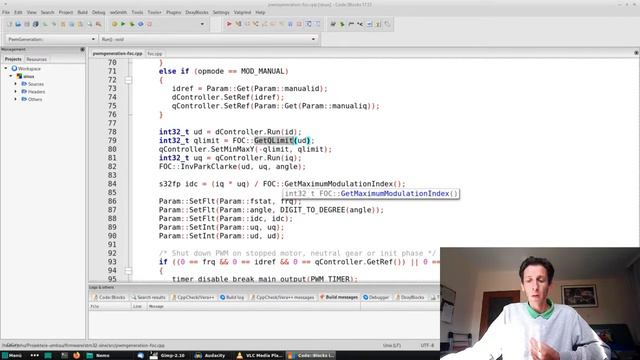Image resolution: width=640 pixels, height=360 pixels.
Task: Click the green Run icon
Action: [x=123, y=24]
